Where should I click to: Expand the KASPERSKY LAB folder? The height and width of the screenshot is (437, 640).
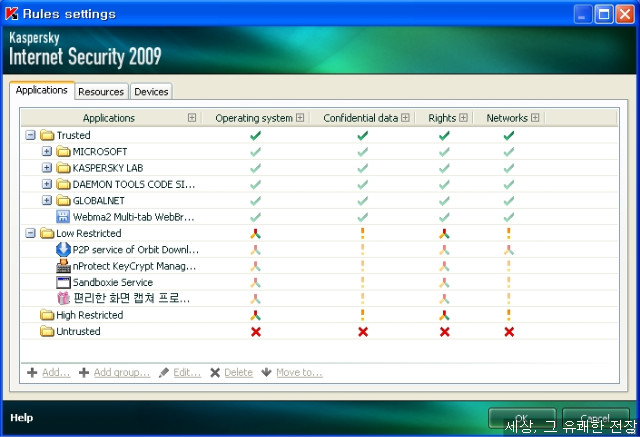click(x=47, y=168)
